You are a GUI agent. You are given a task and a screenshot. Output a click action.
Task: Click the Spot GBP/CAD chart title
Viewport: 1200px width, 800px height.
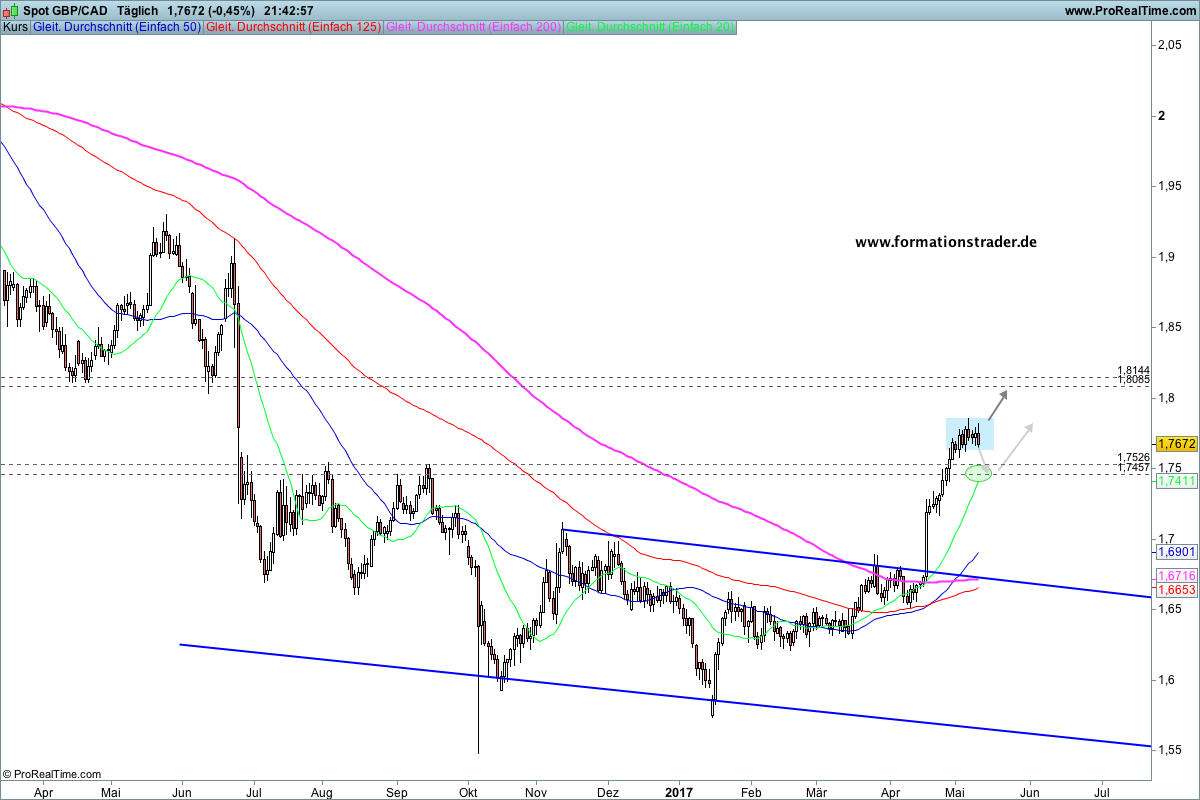click(65, 11)
